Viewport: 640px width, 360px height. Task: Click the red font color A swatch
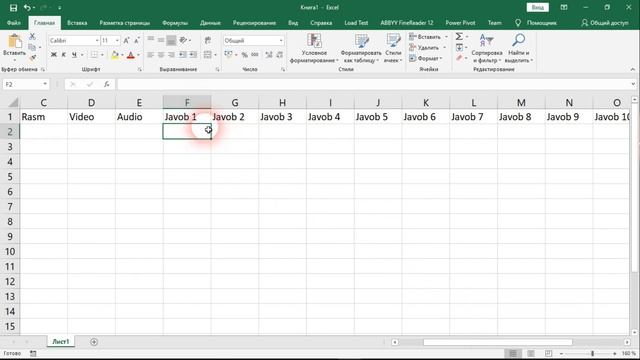(131, 55)
